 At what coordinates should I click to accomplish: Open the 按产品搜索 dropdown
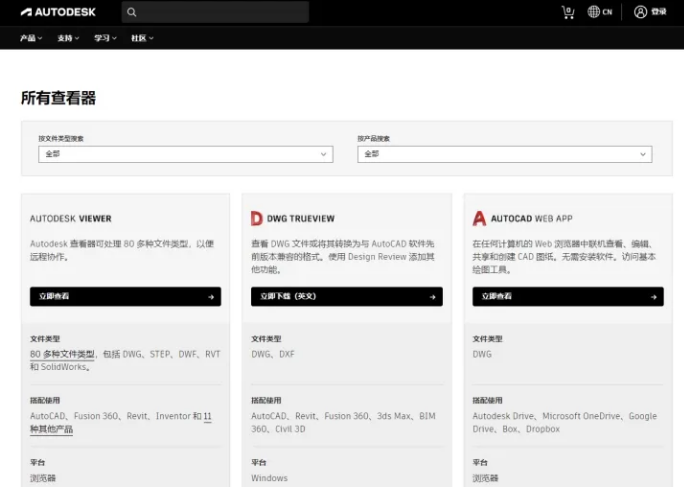pos(505,154)
